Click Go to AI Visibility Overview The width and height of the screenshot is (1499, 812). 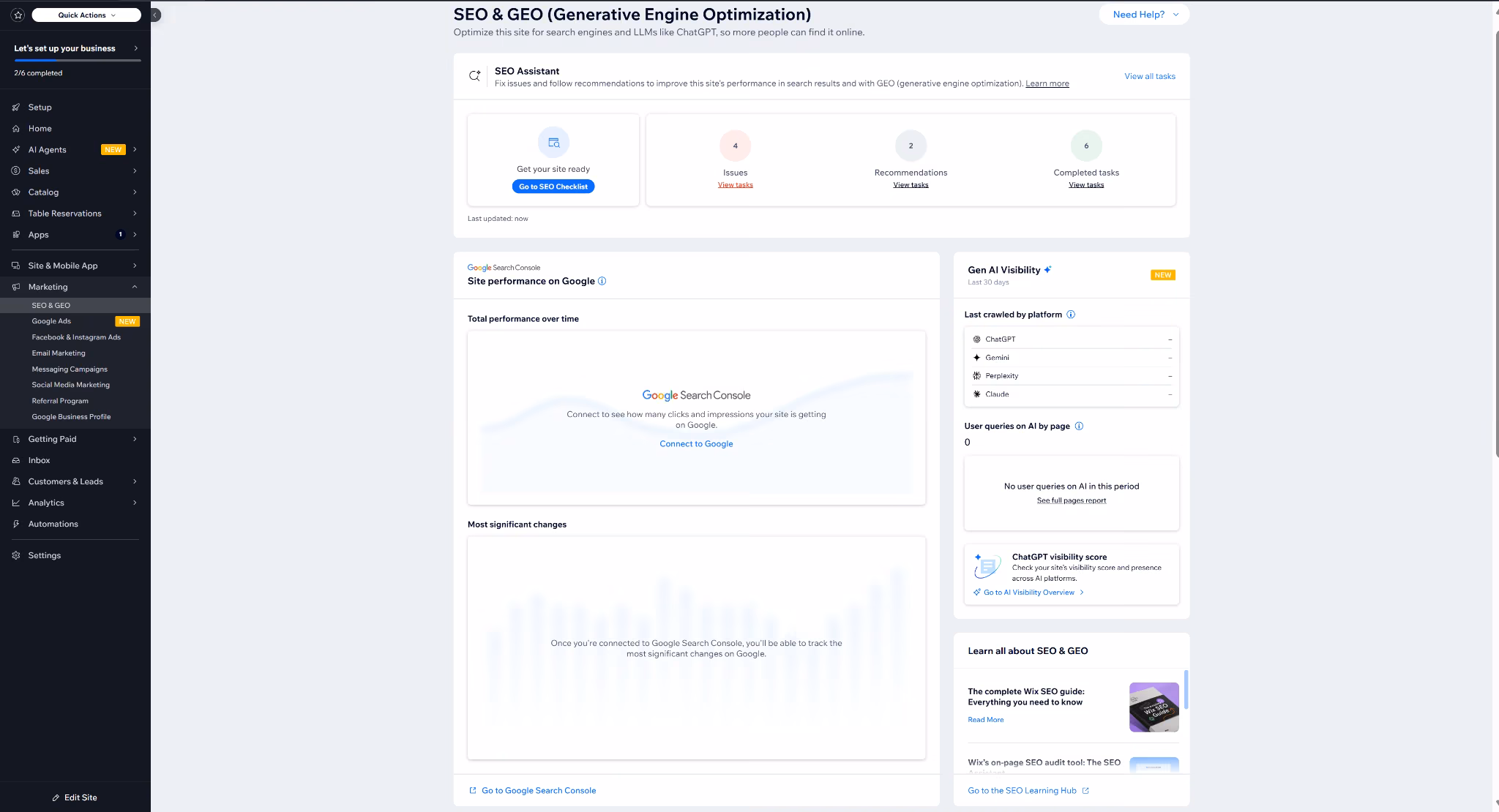click(1028, 593)
